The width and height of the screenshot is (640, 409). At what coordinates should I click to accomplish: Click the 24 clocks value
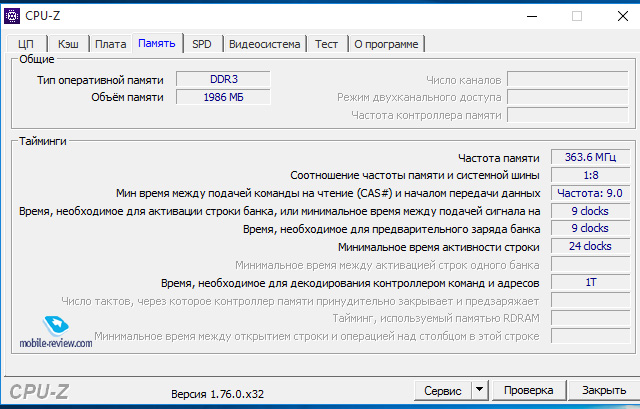pos(590,246)
